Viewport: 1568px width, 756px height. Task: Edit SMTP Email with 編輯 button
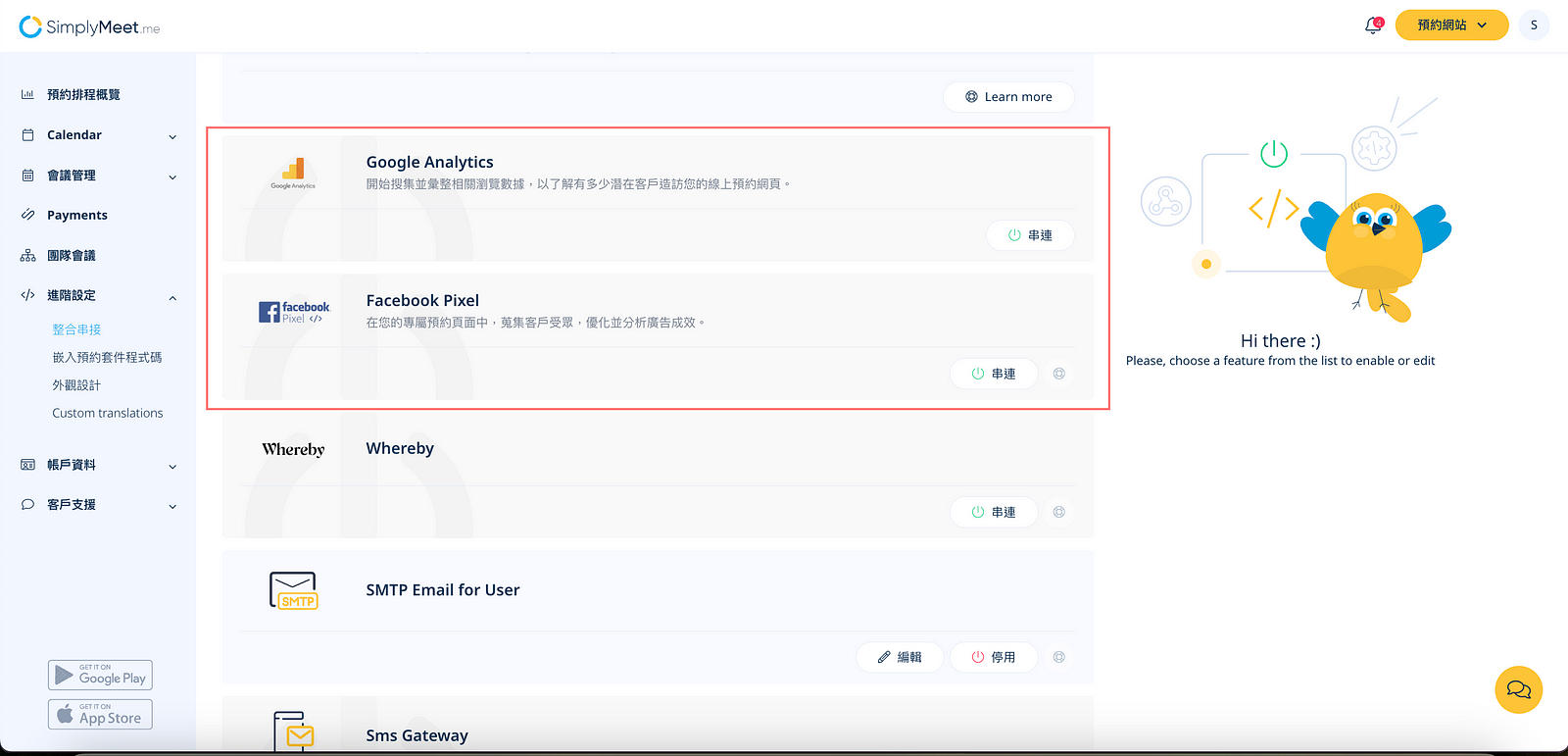[900, 657]
